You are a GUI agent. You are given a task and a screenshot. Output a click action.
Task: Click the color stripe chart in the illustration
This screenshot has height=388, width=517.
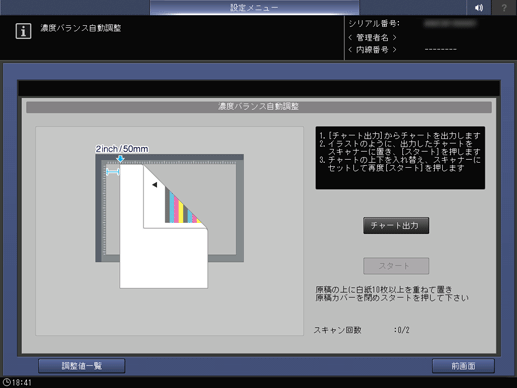coord(183,206)
